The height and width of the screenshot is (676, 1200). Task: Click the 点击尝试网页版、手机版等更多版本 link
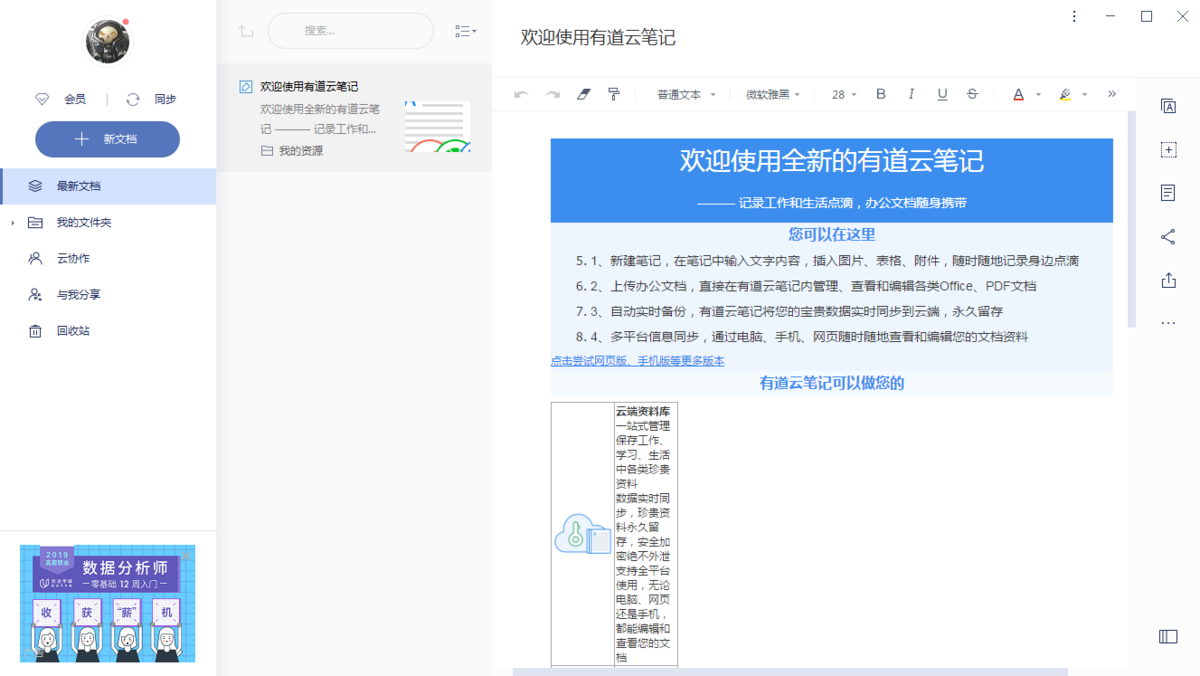coord(637,361)
